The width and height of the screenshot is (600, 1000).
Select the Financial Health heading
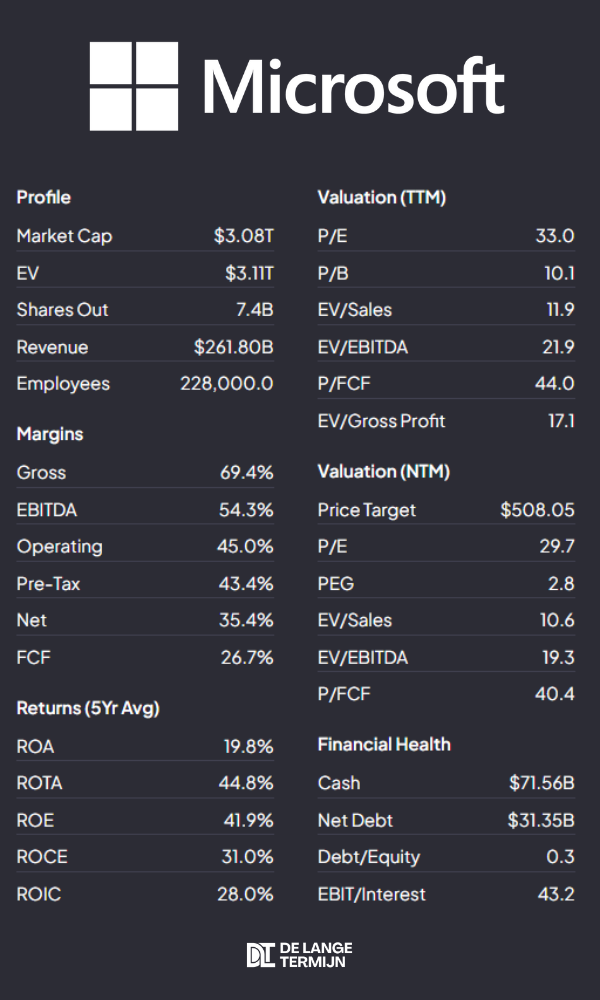(384, 744)
